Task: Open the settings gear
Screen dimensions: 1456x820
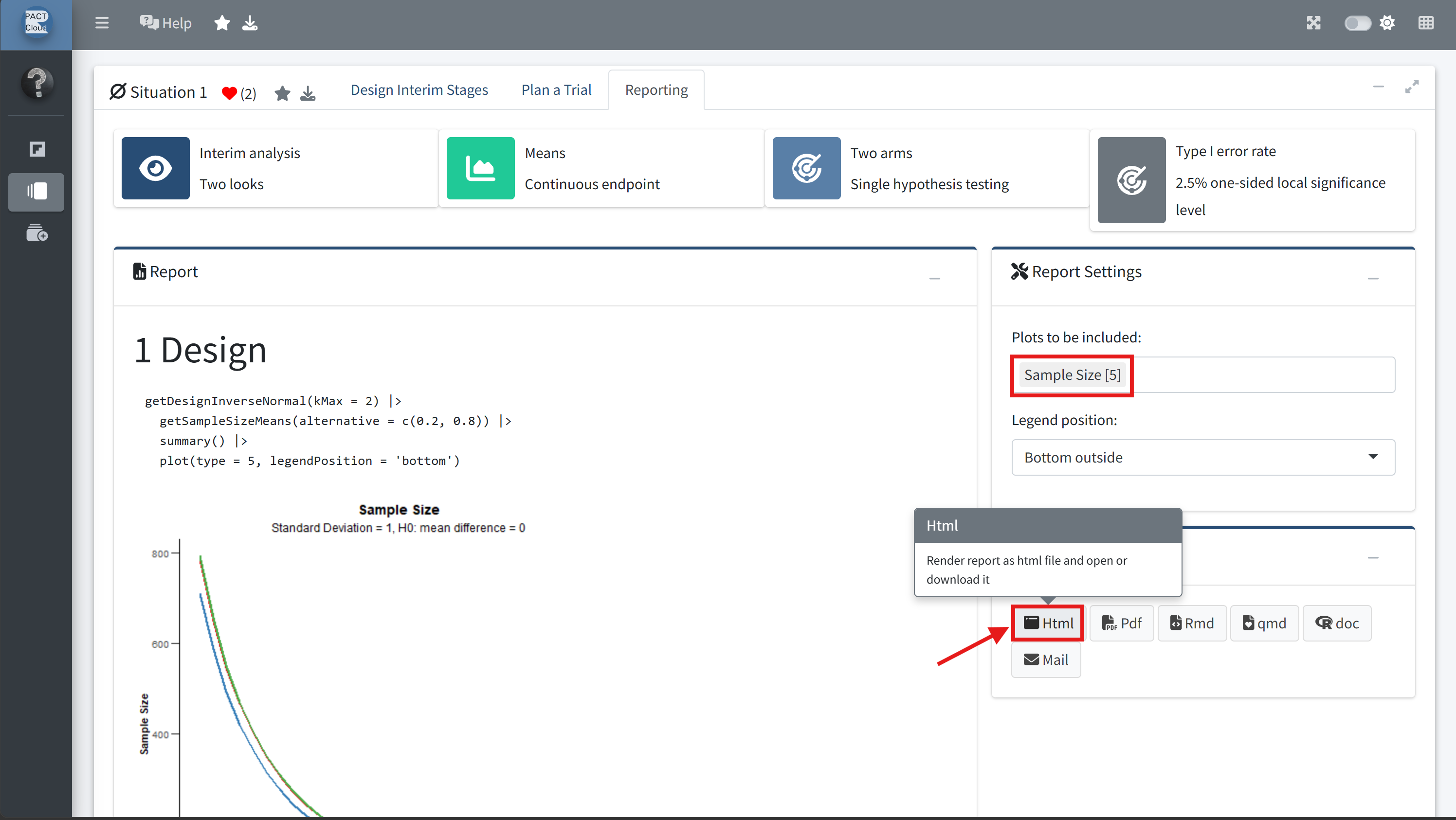Action: [1387, 23]
